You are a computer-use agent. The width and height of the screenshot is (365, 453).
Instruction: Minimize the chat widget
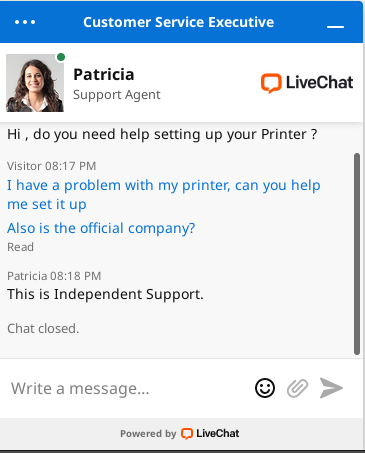[x=335, y=26]
